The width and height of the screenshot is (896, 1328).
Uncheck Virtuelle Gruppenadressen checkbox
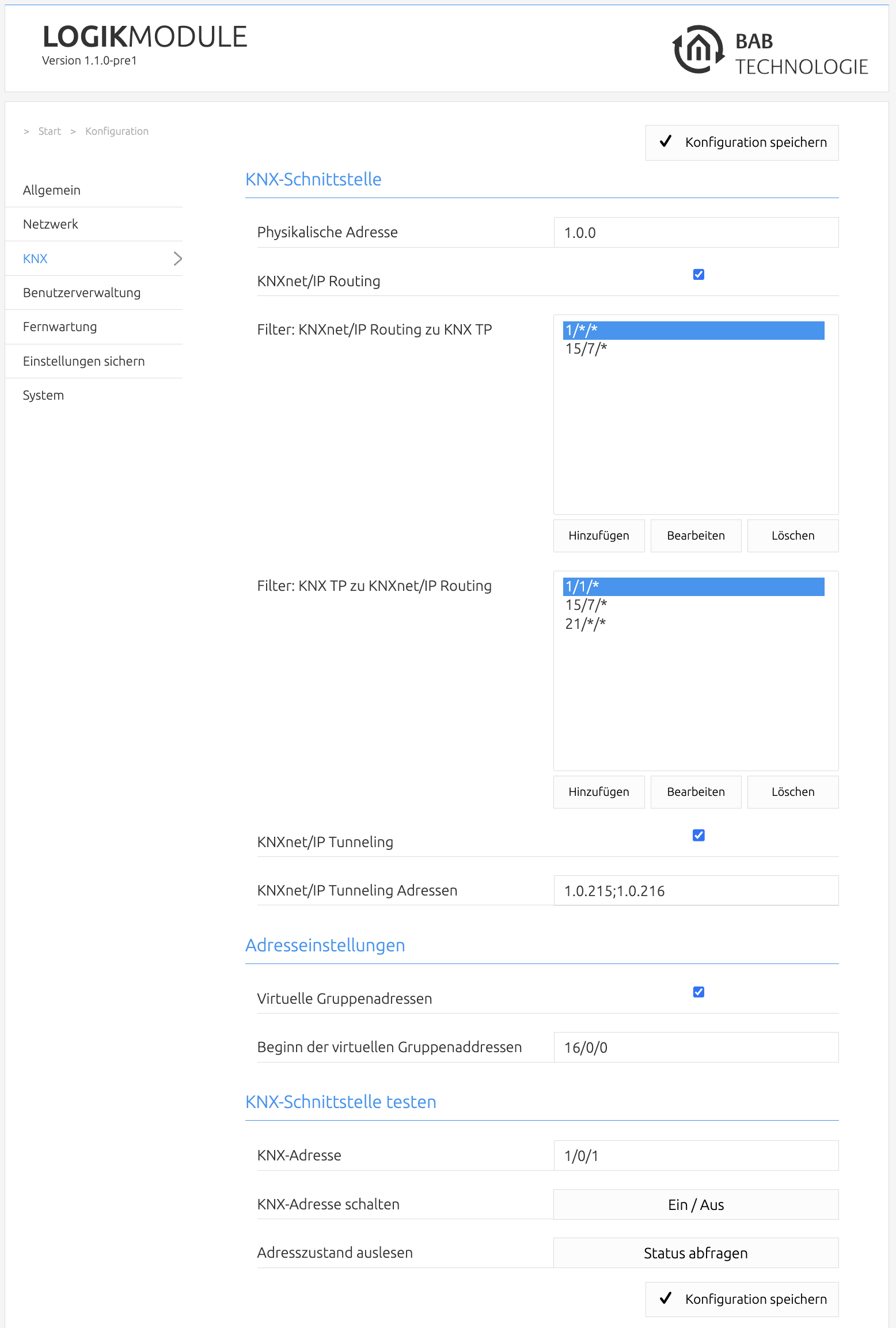(698, 992)
